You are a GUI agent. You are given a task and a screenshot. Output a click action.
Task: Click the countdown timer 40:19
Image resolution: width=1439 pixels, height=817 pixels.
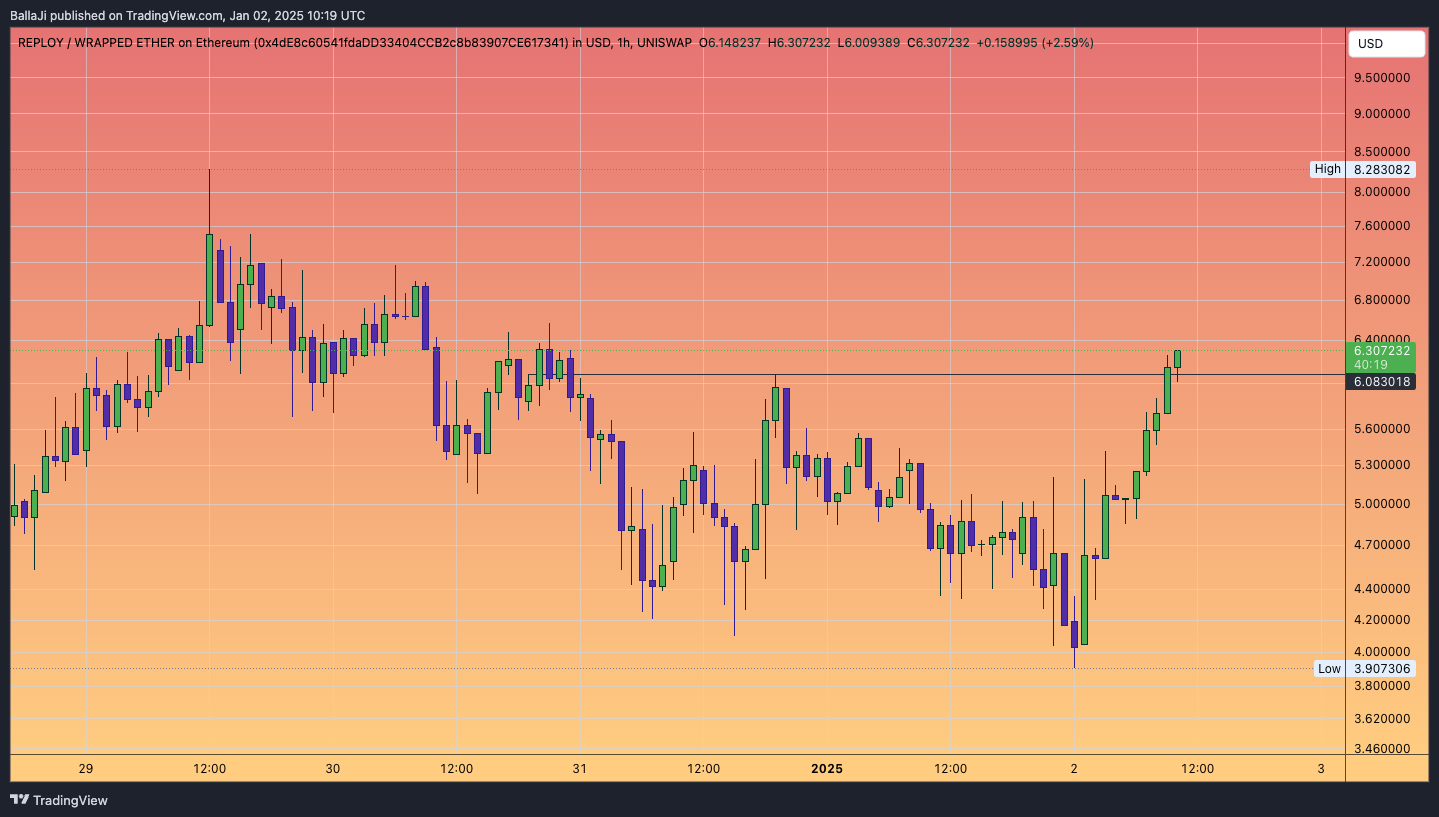[x=1371, y=365]
